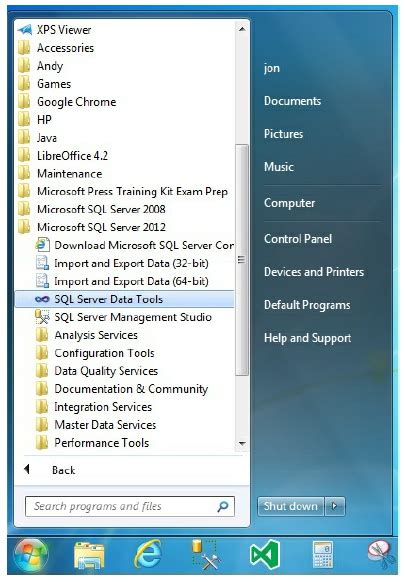Open Documents from the right pane
The height and width of the screenshot is (583, 405).
292,101
